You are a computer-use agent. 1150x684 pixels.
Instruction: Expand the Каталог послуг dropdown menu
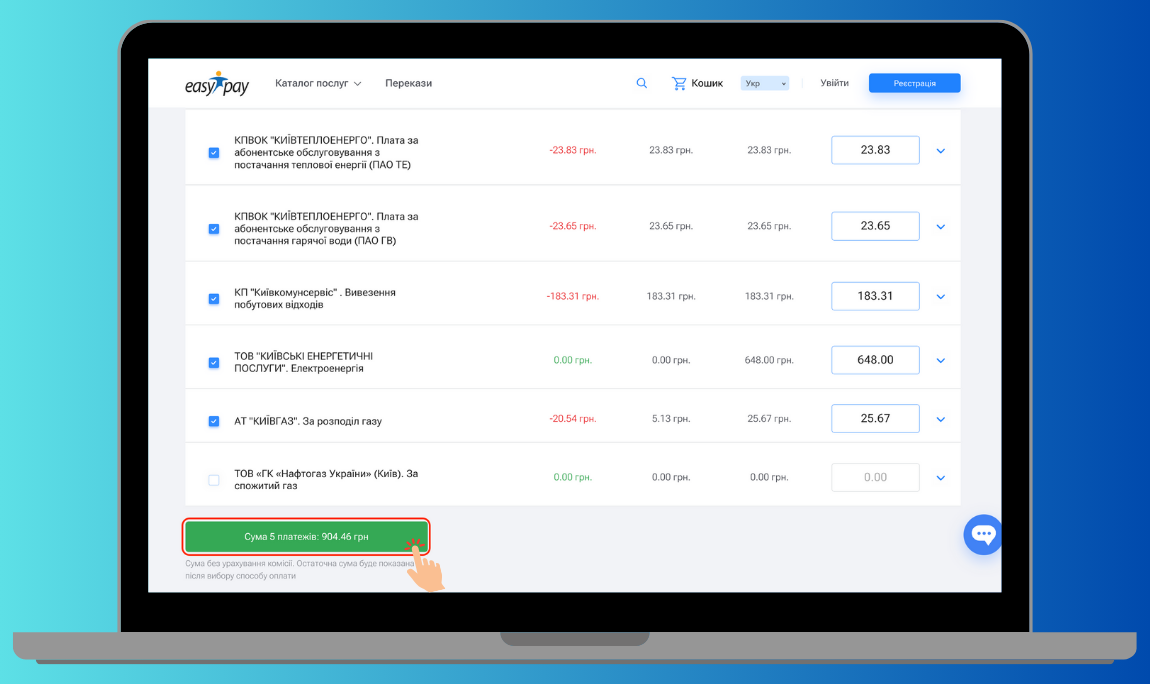point(318,83)
